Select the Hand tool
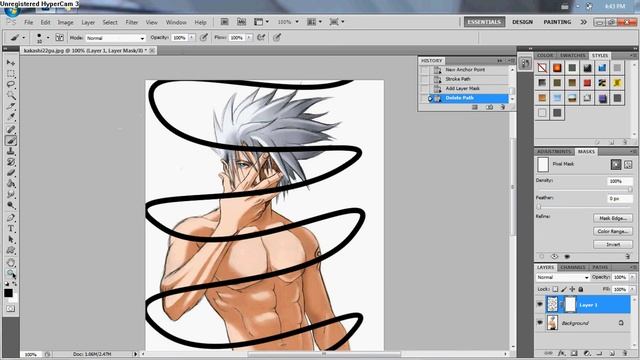The image size is (640, 360). click(x=11, y=262)
